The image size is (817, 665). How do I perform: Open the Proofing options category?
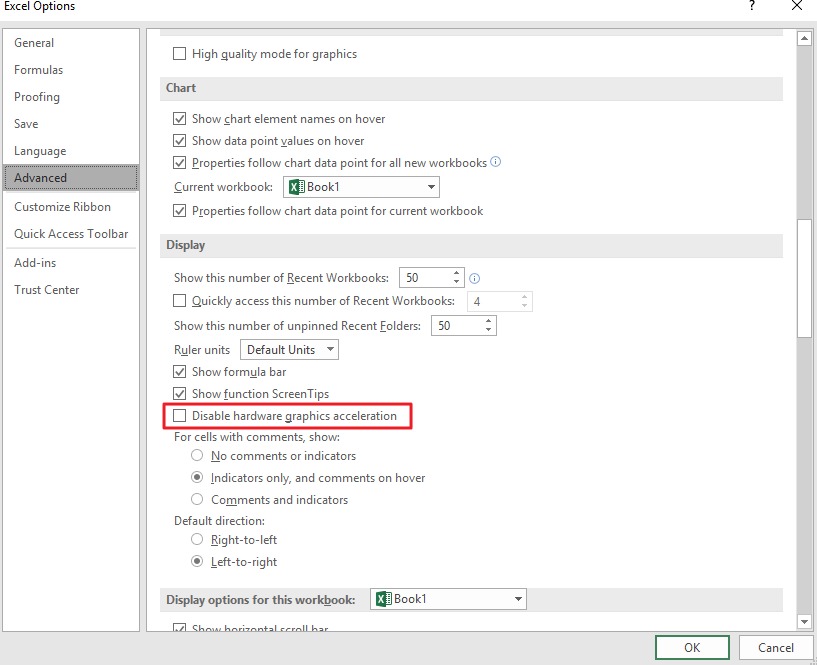(71, 97)
